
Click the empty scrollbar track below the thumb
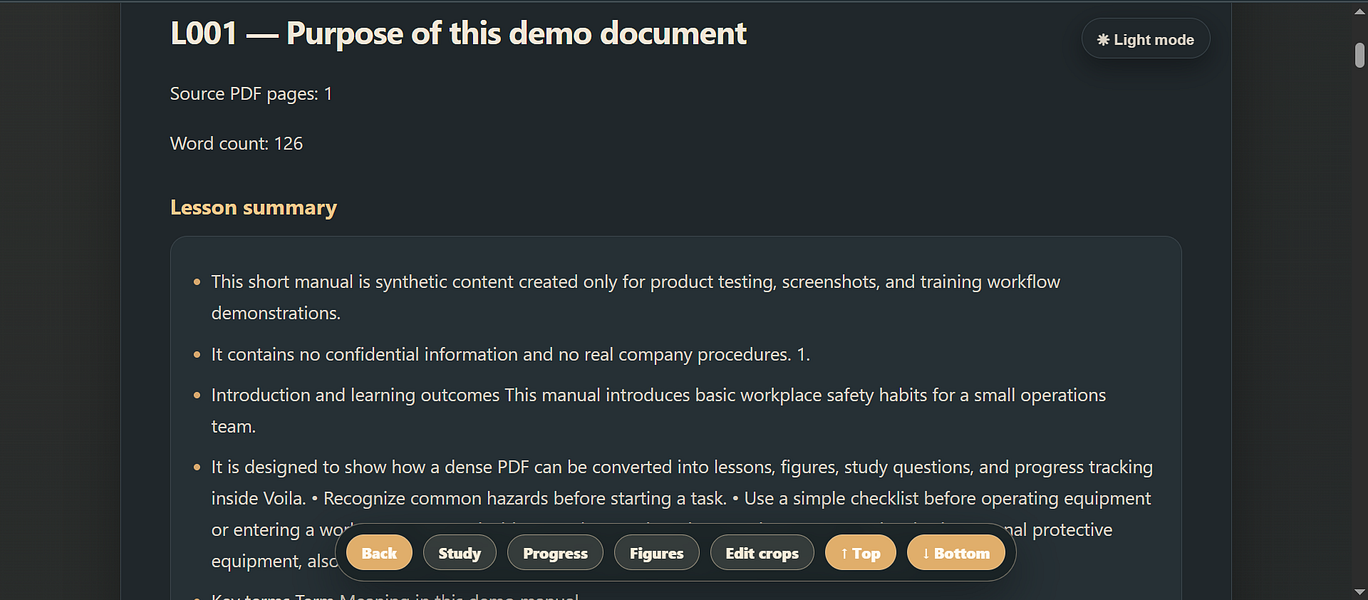pos(1359,330)
